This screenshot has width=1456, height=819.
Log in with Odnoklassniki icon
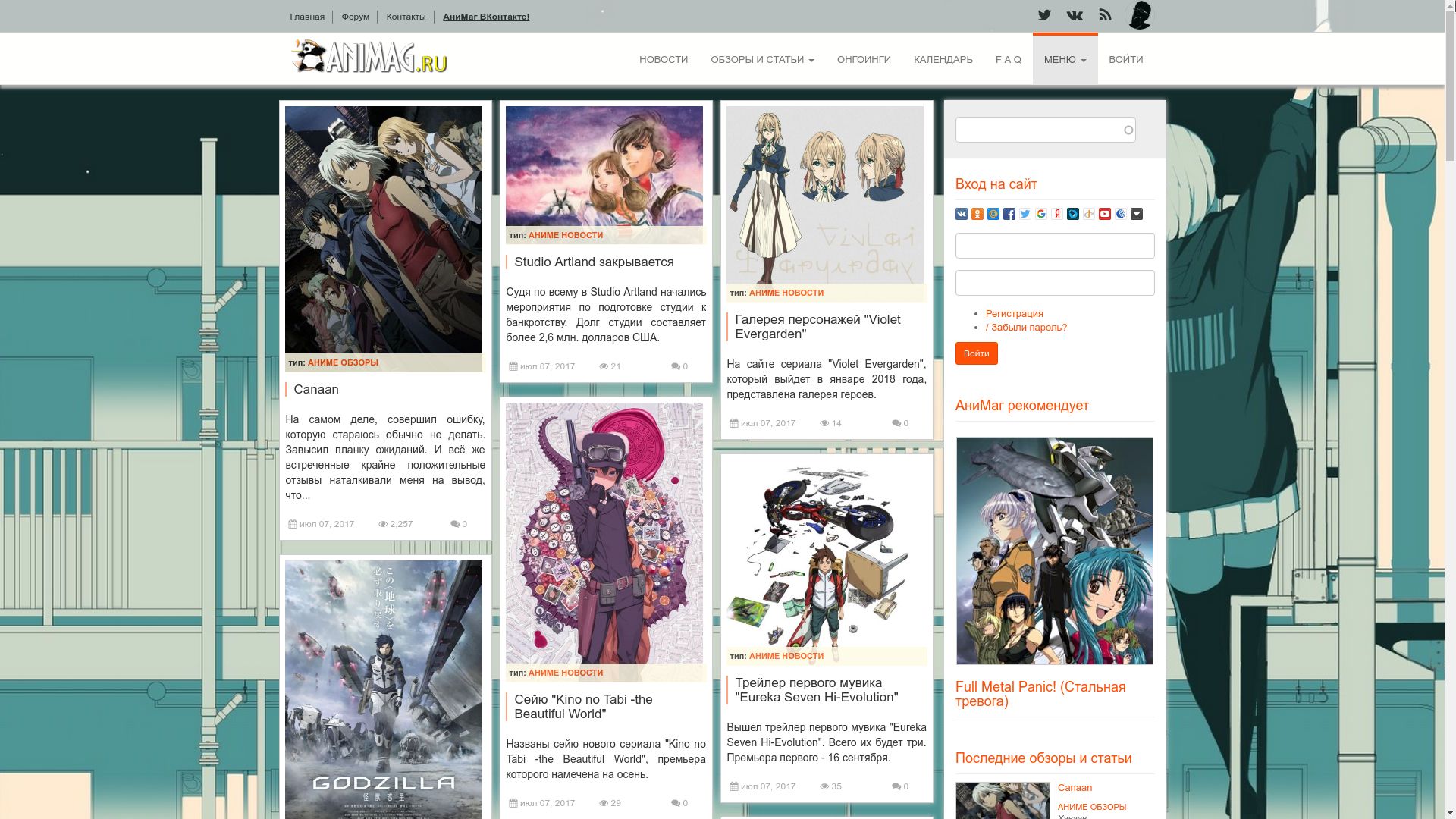coord(977,214)
